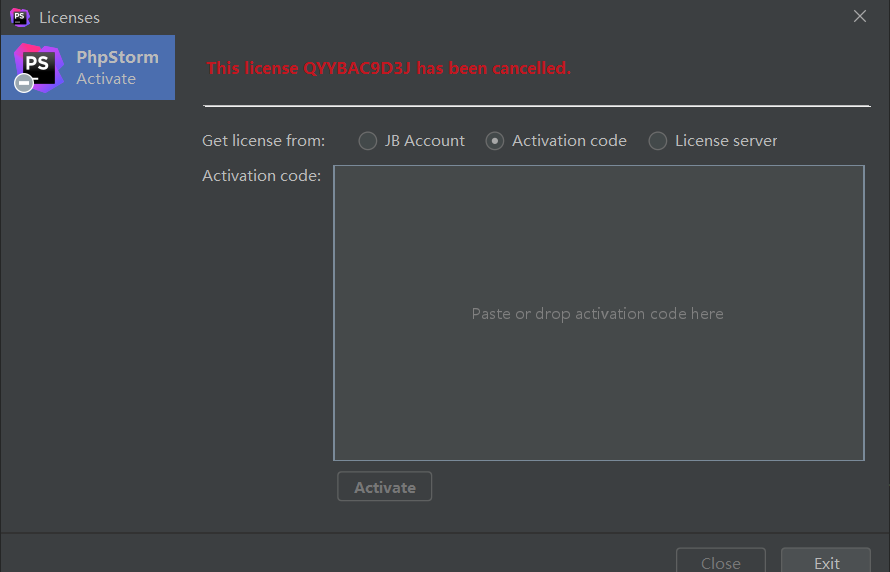Image resolution: width=890 pixels, height=572 pixels.
Task: Click the small PhpStorm icon in title bar
Action: (19, 17)
